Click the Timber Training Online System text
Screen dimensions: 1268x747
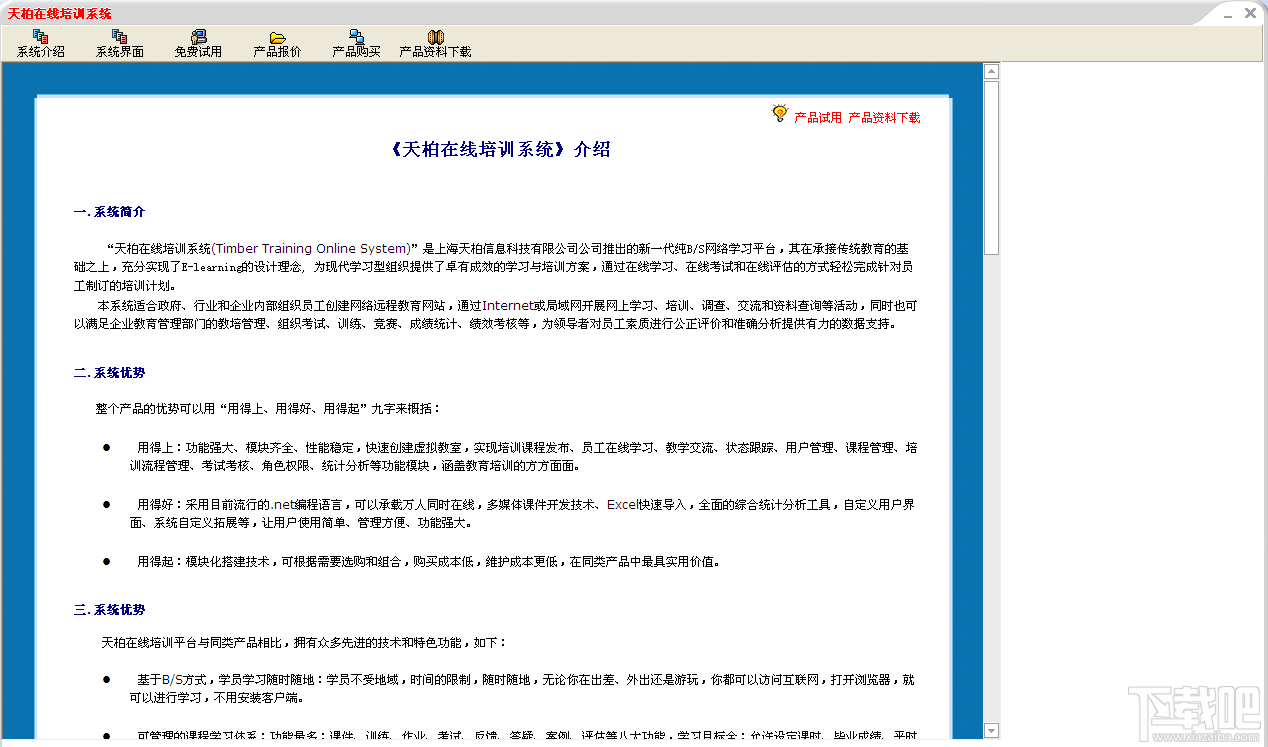[x=311, y=249]
